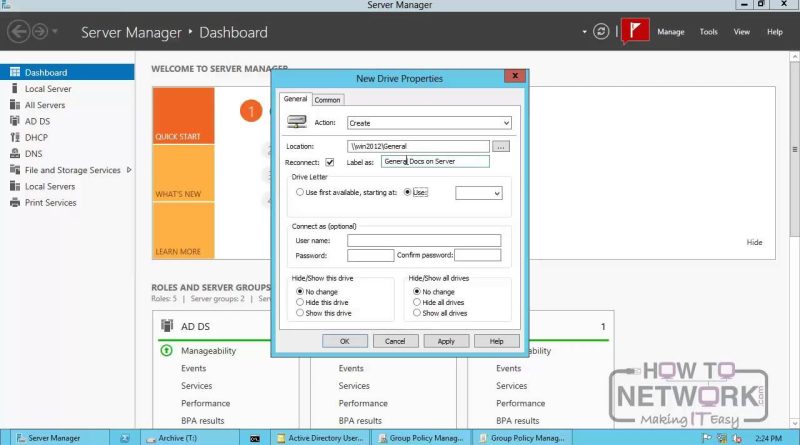Toggle the Reconnect checkbox
The image size is (800, 445).
[x=330, y=162]
